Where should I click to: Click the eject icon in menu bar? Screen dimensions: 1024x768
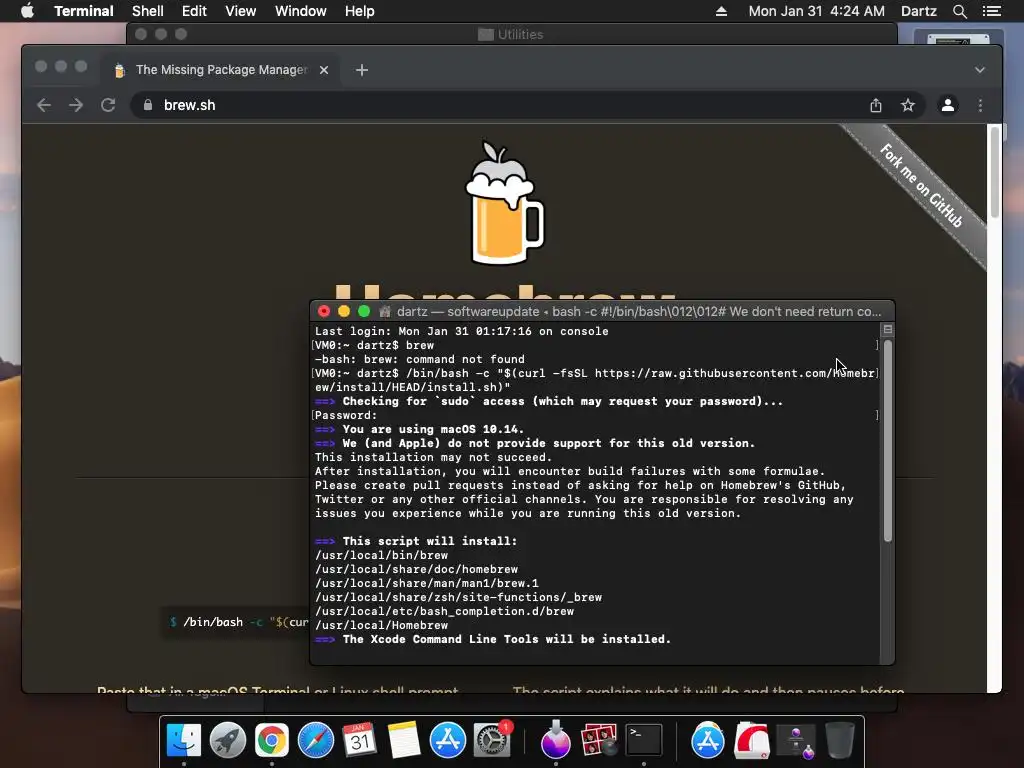721,11
